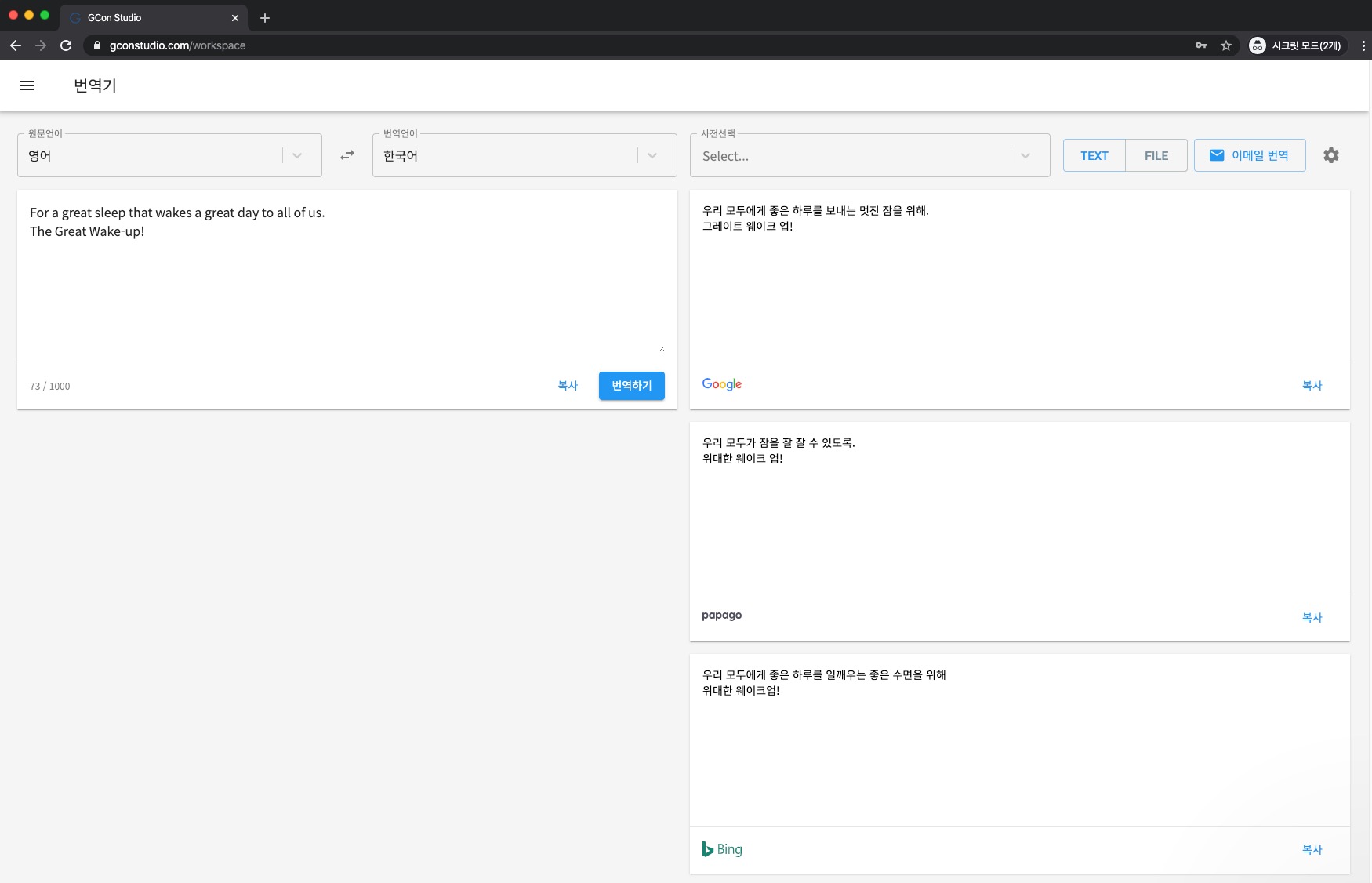This screenshot has width=1372, height=883.
Task: Click the Bing translation output text
Action: [824, 683]
